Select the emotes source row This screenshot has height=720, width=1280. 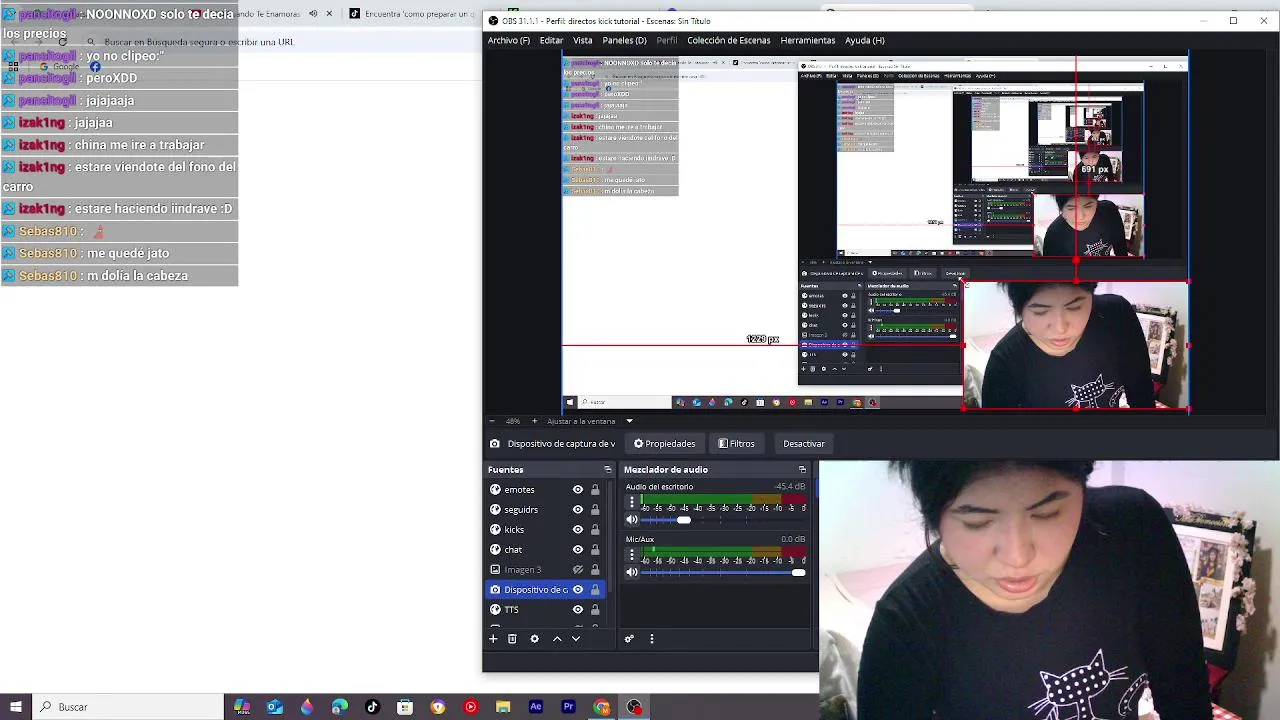(x=545, y=490)
